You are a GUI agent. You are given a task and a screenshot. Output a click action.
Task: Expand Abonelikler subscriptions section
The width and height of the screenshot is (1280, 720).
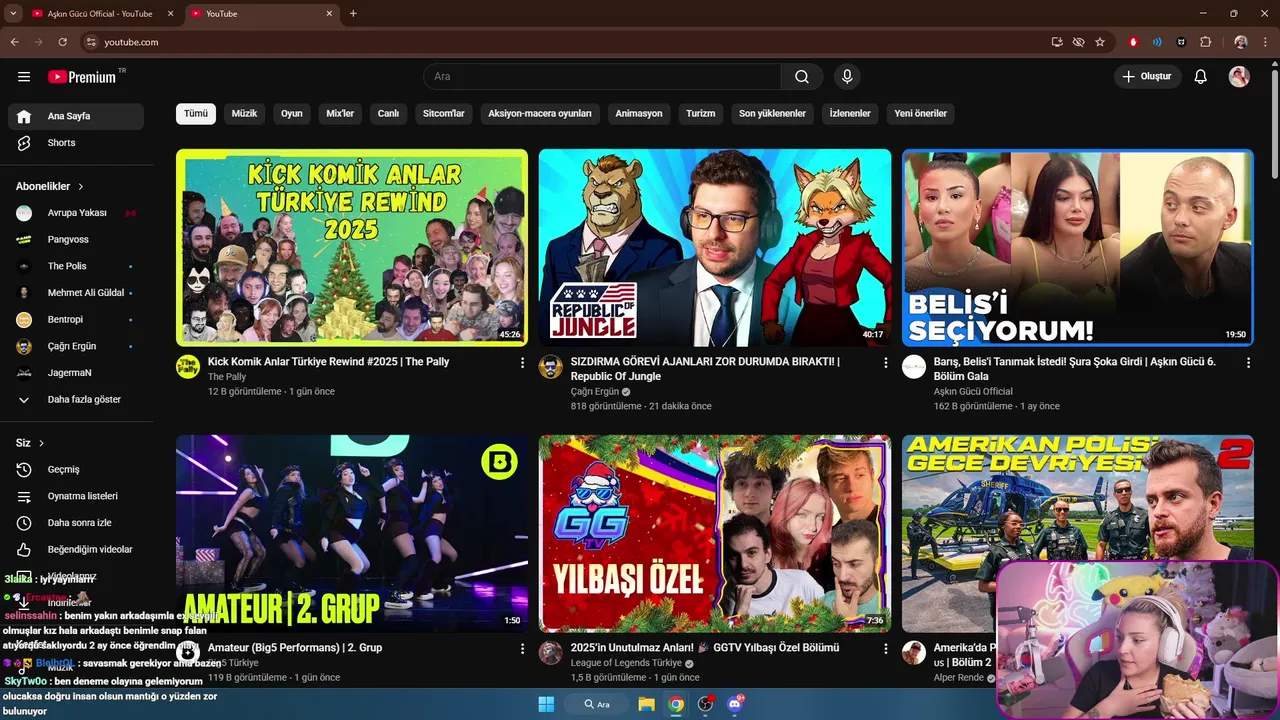point(50,186)
